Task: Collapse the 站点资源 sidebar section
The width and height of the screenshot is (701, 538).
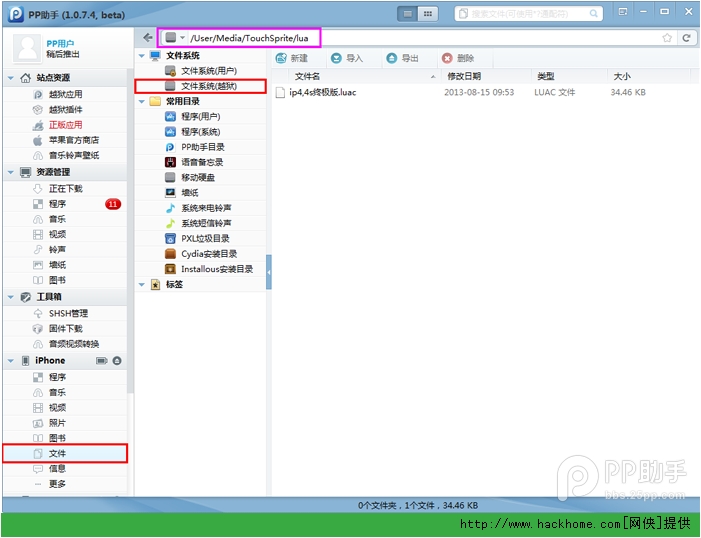Action: point(11,77)
